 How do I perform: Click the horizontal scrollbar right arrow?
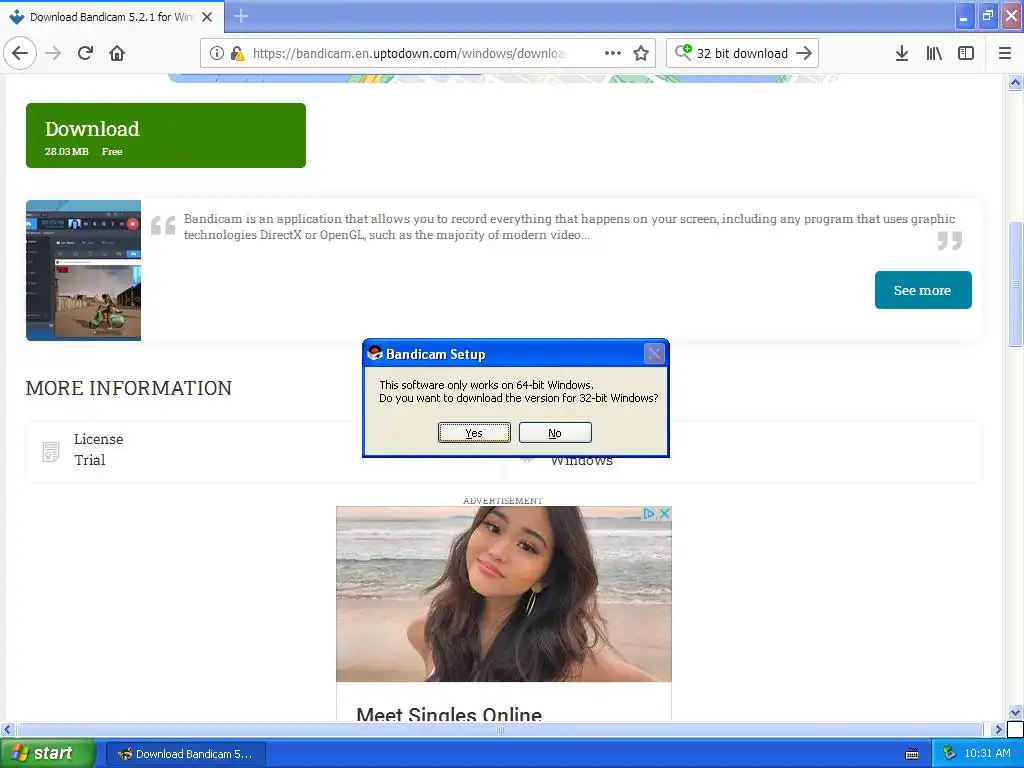(x=997, y=729)
